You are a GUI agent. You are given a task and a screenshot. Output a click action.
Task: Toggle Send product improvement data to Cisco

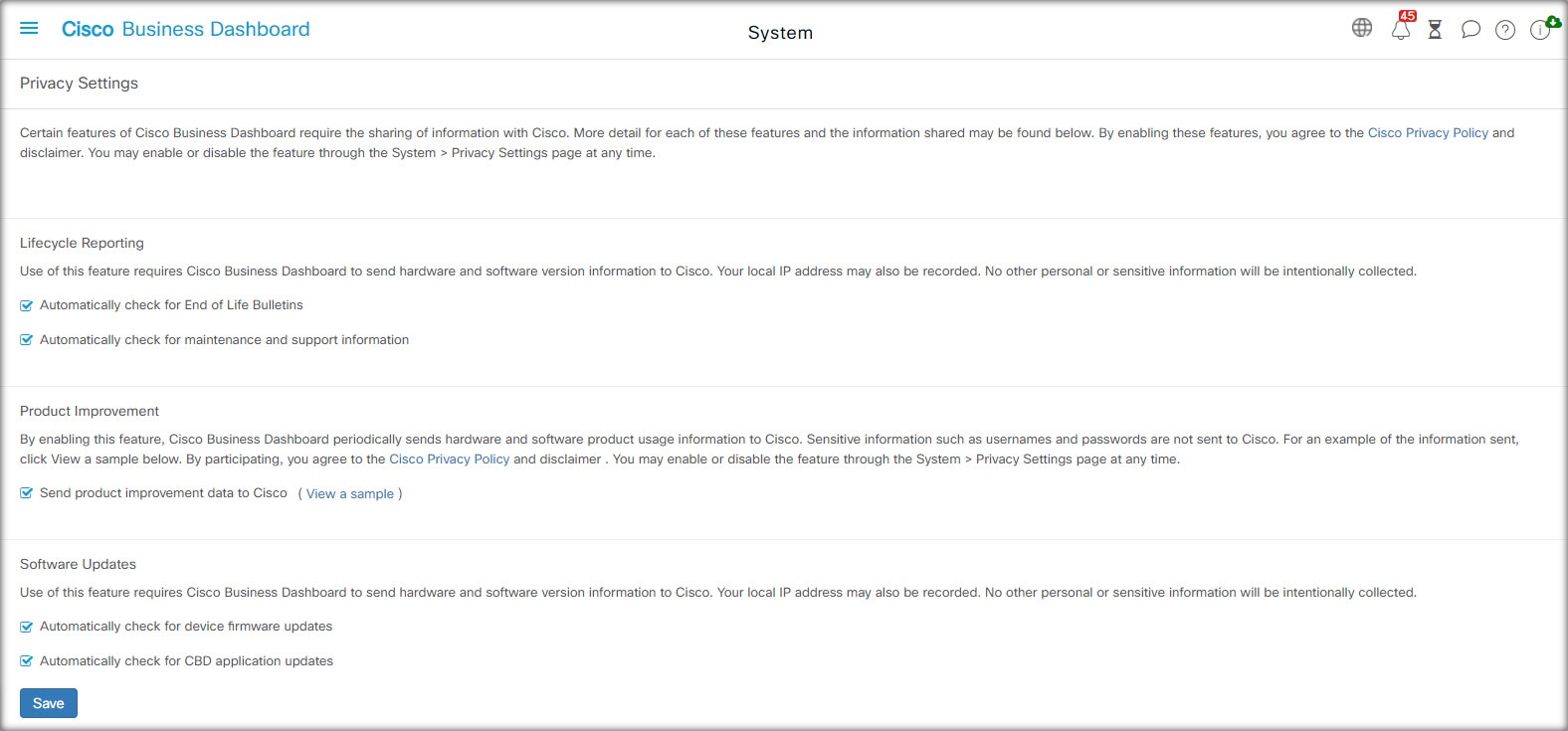[27, 493]
